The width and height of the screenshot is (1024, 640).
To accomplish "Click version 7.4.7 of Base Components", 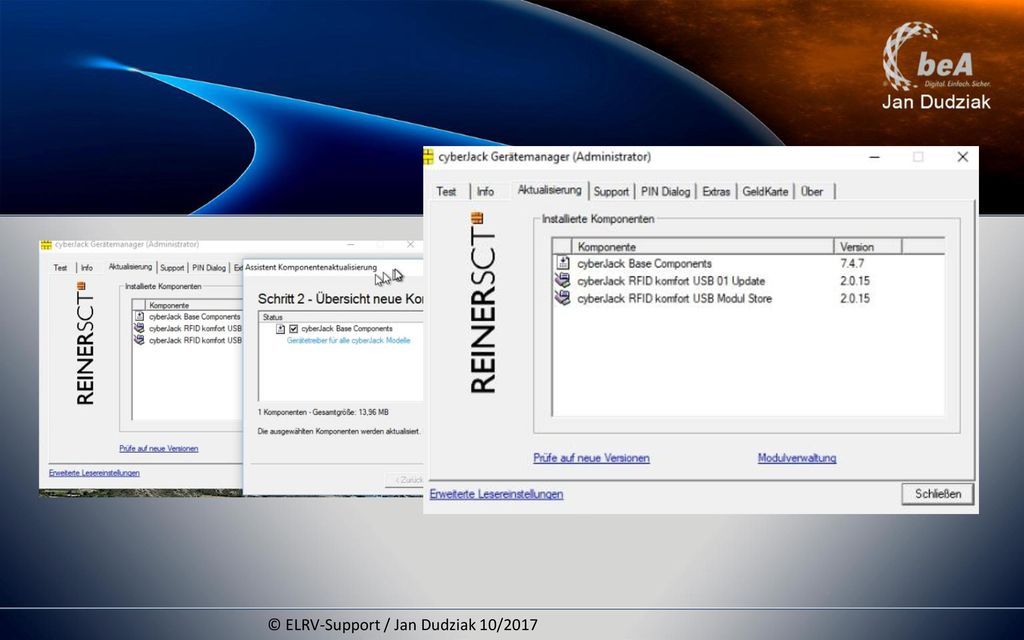I will tap(852, 264).
